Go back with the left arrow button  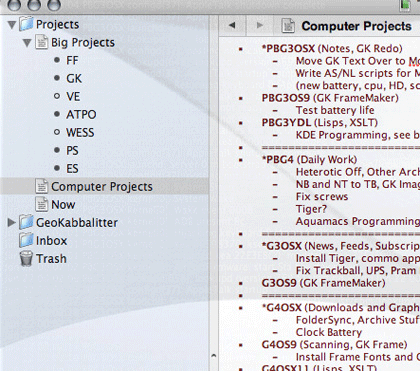(232, 25)
